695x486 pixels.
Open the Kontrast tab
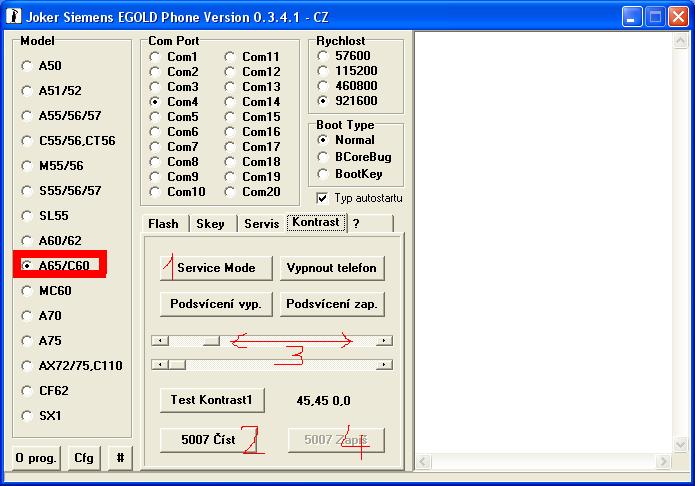tap(316, 222)
